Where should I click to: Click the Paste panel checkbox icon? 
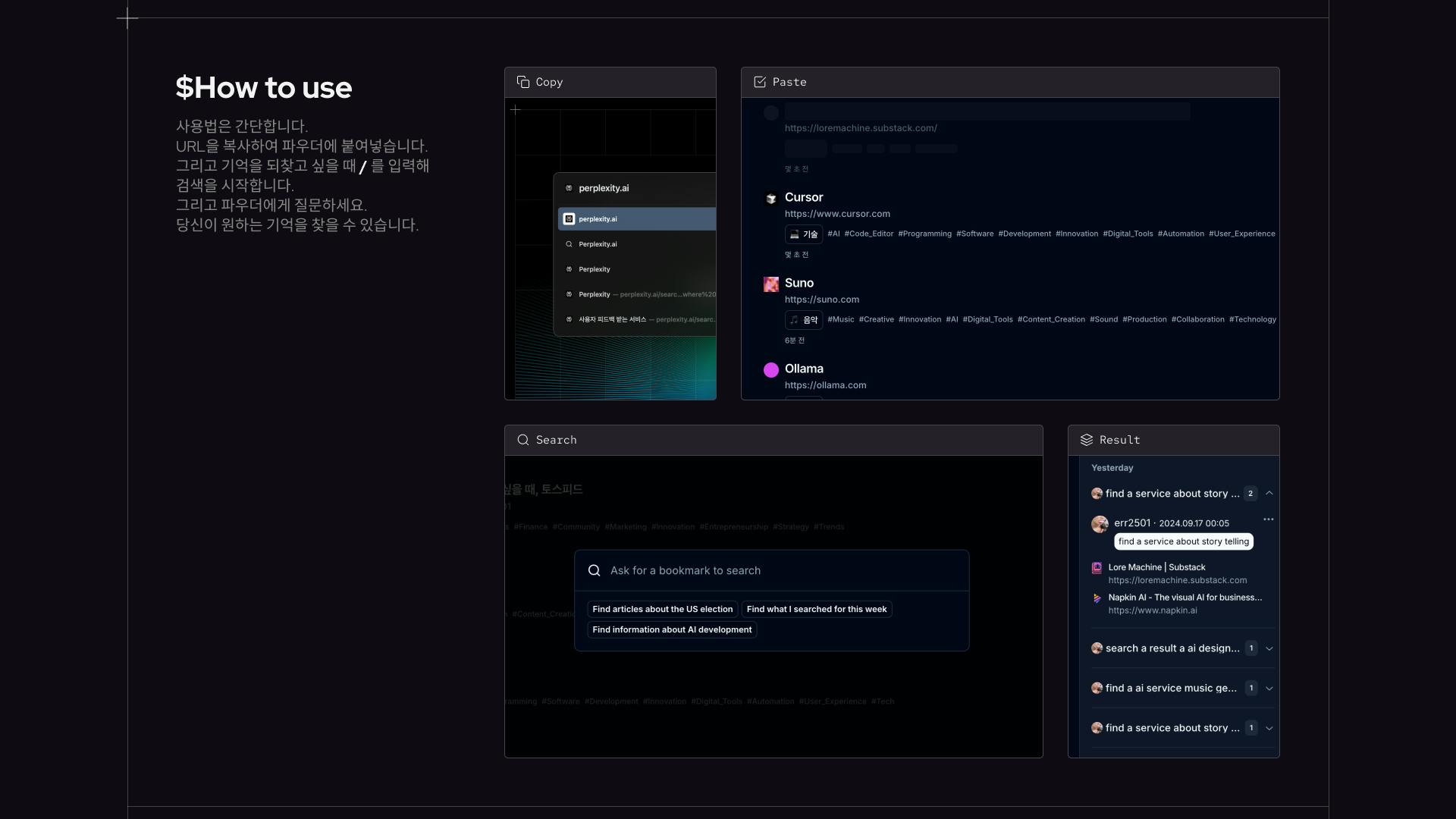coord(759,82)
